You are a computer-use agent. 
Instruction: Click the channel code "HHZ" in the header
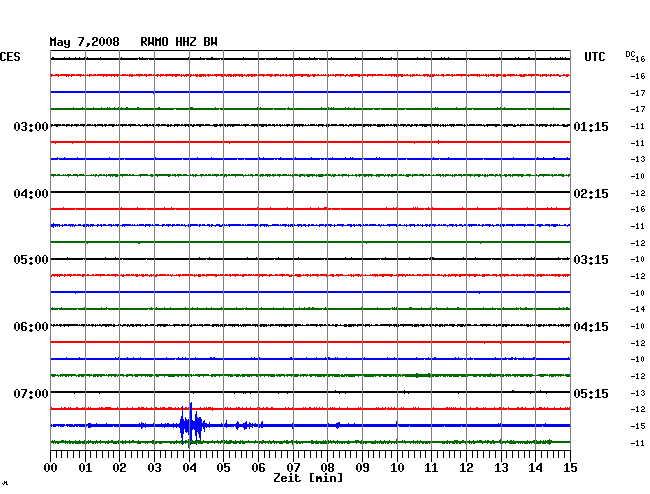pyautogui.click(x=186, y=42)
